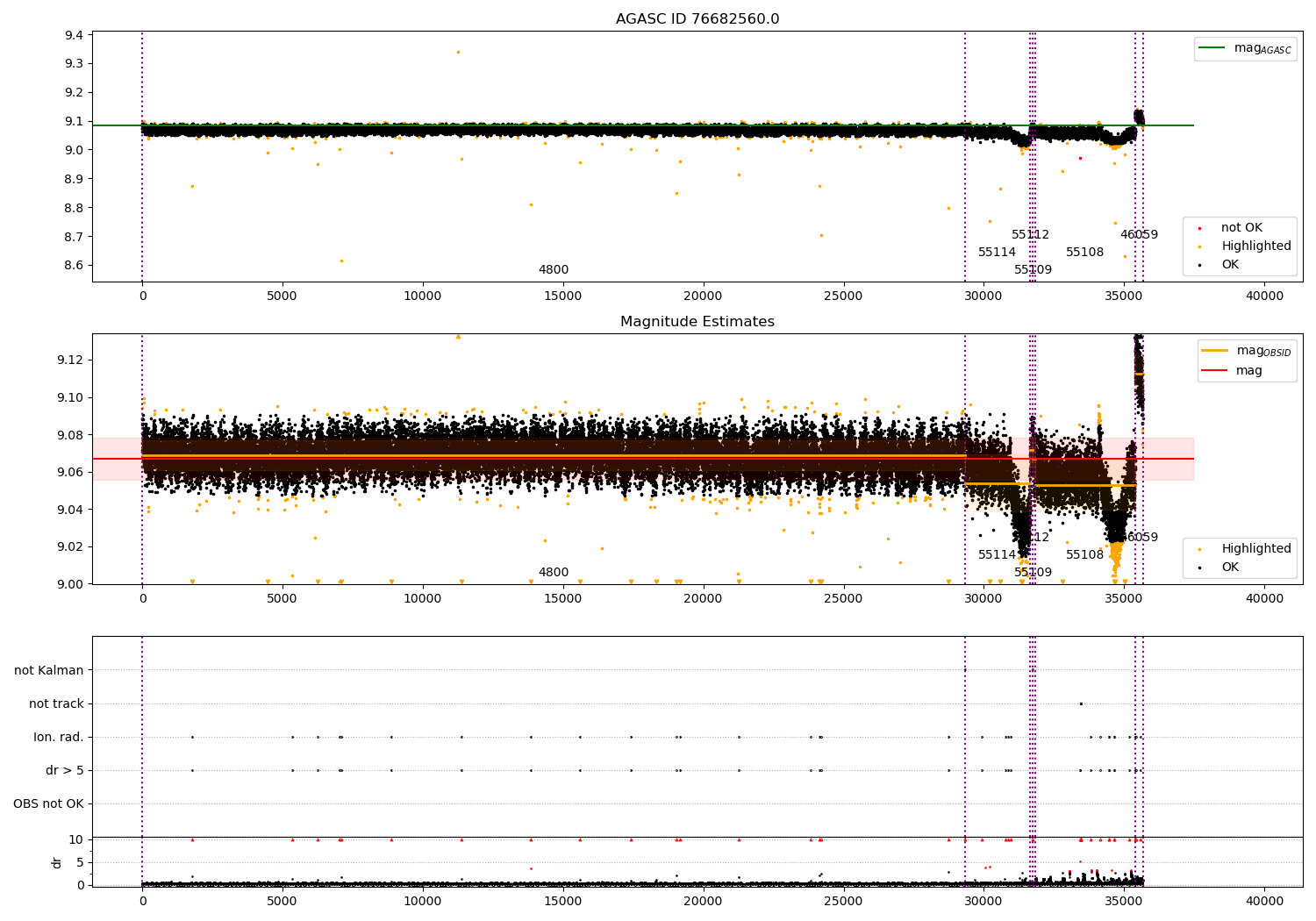Click obsid label 4800 in Magnitude Estimates panel
The width and height of the screenshot is (1316, 921).
[x=554, y=573]
